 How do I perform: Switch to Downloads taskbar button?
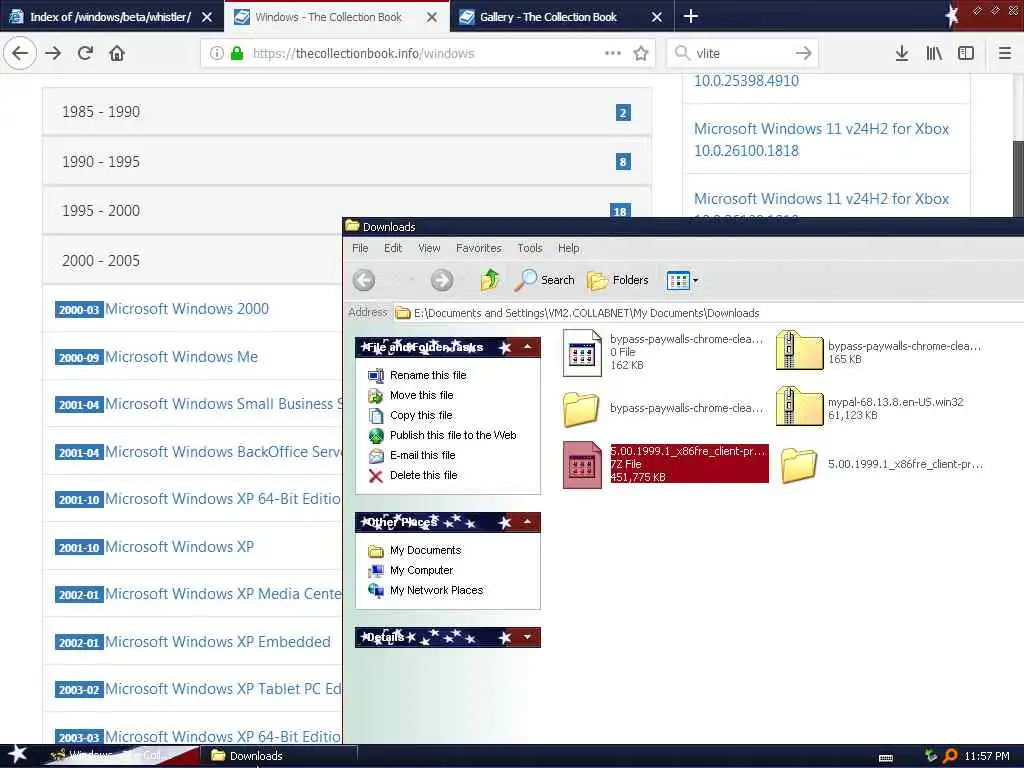click(280, 756)
